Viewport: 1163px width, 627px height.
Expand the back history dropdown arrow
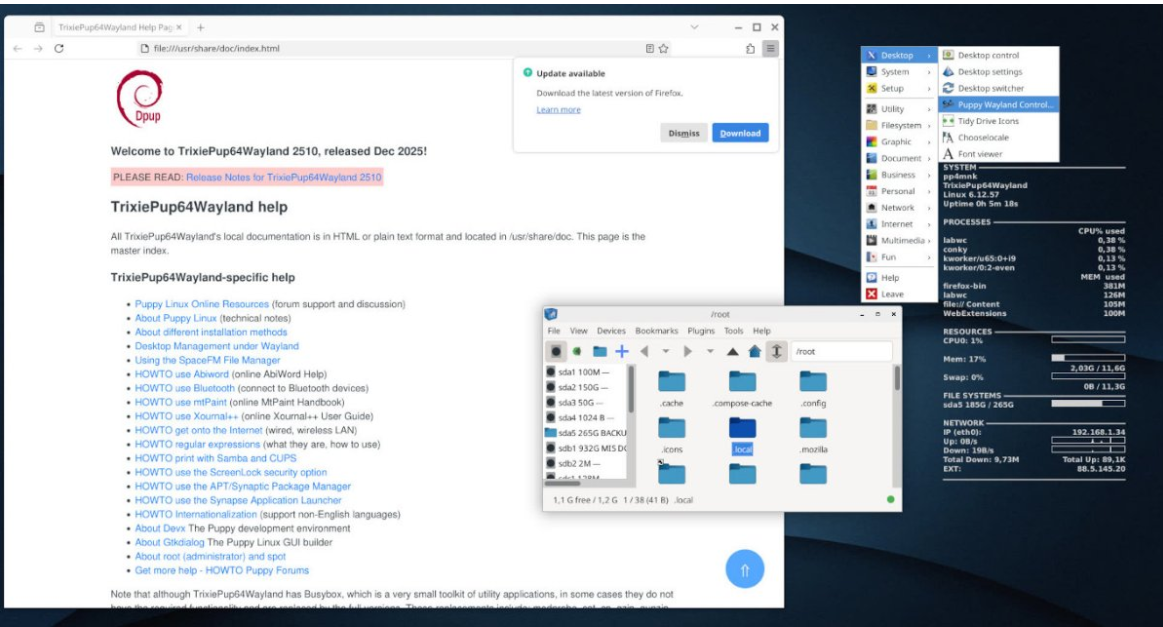(666, 351)
